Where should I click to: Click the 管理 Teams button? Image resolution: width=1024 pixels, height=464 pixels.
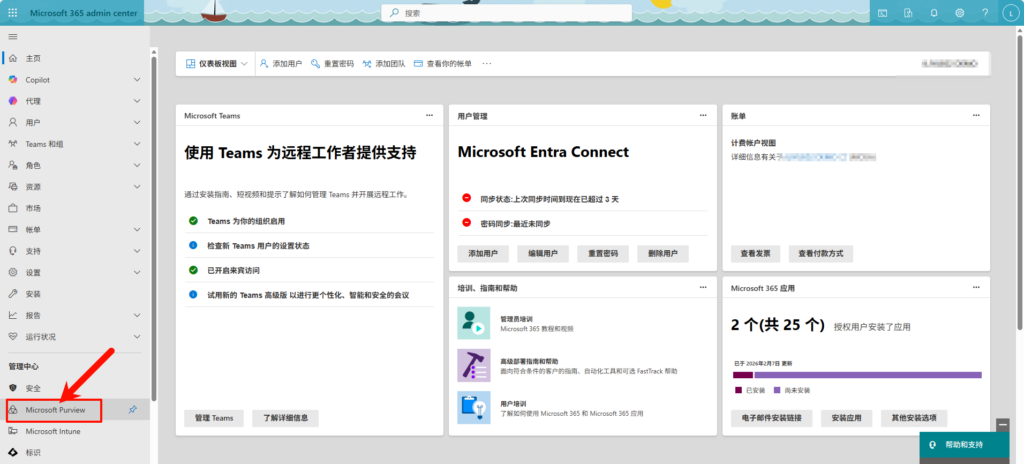[x=213, y=417]
